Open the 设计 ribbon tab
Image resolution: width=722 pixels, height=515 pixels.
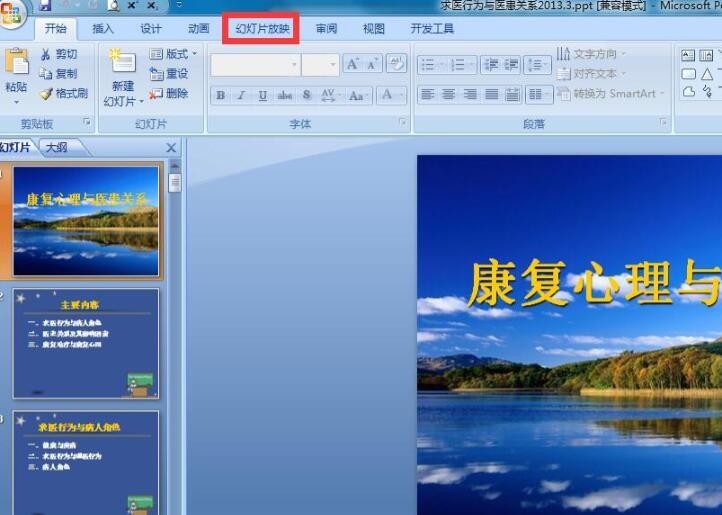[x=151, y=29]
